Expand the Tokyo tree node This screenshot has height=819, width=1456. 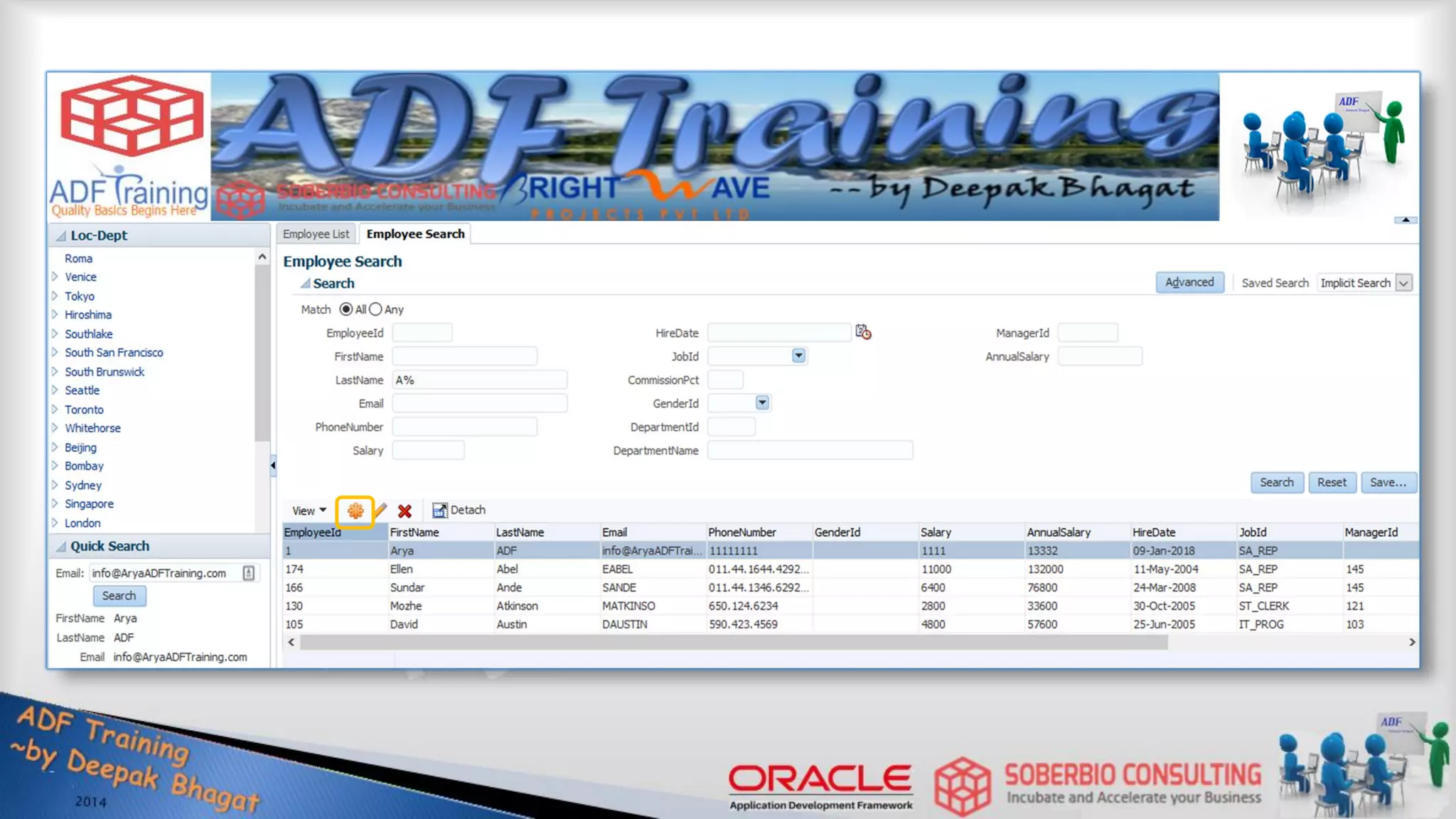55,296
